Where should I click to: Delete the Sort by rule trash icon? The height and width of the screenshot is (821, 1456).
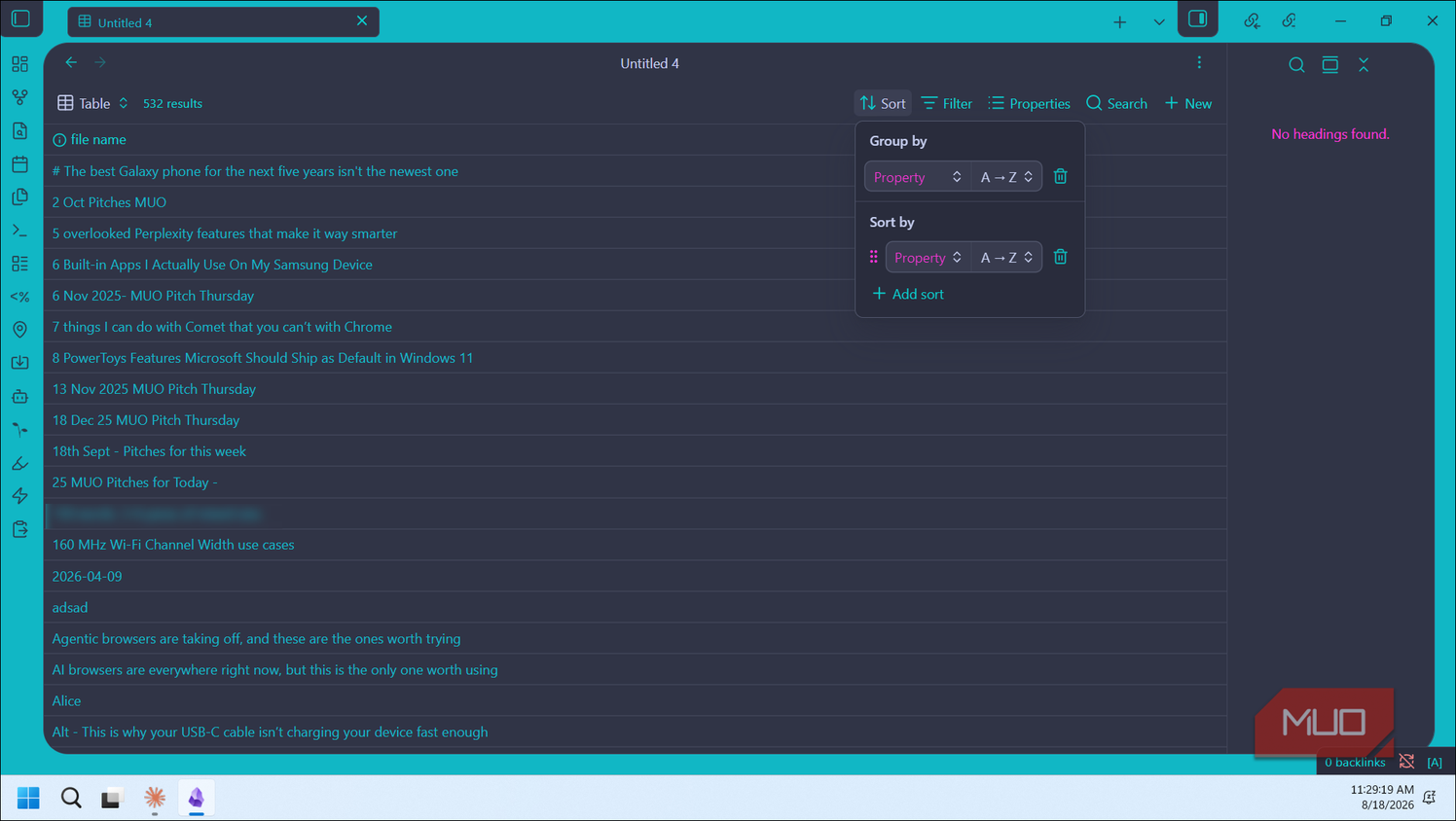(1061, 257)
